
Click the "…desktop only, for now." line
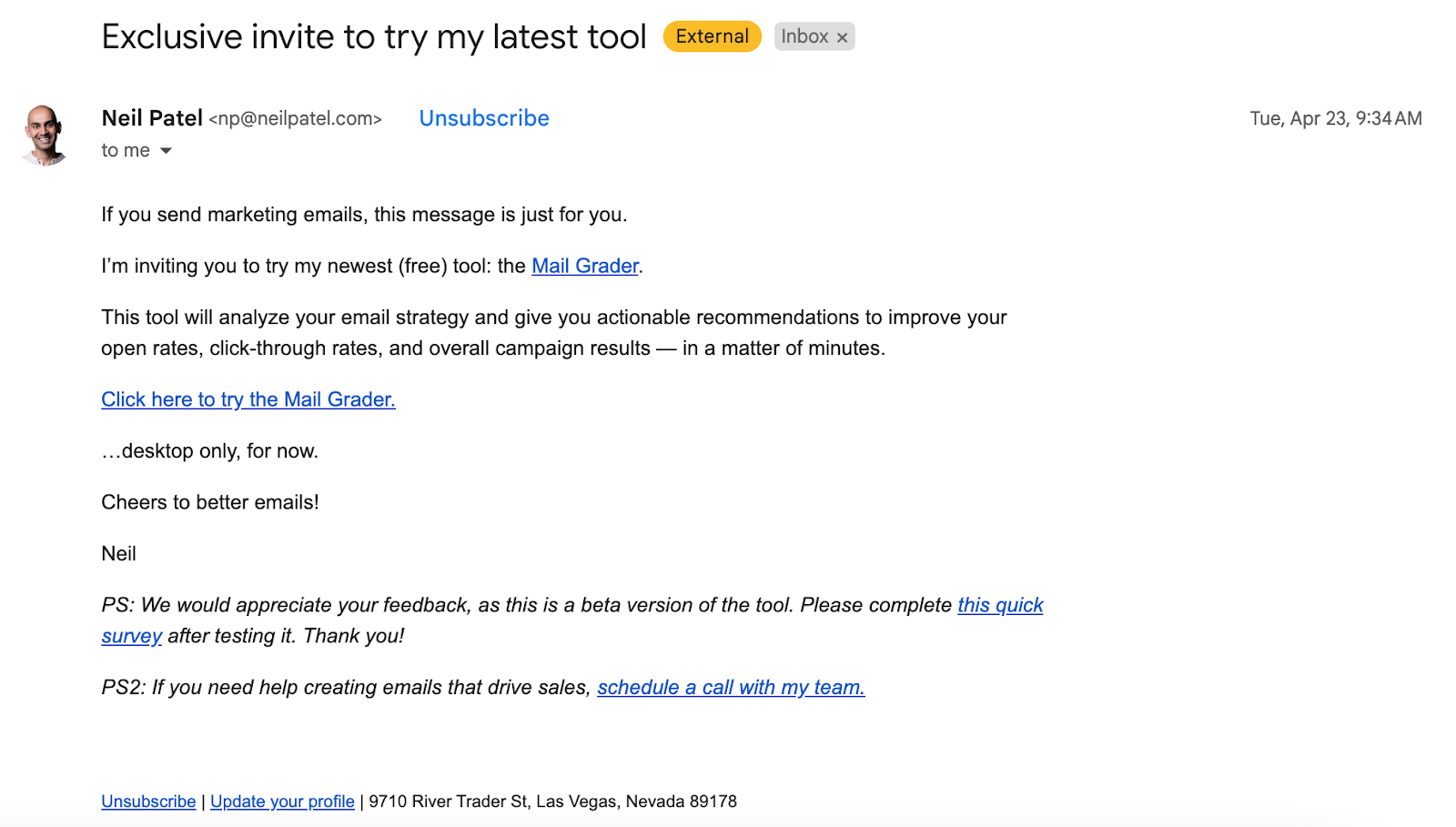click(210, 451)
